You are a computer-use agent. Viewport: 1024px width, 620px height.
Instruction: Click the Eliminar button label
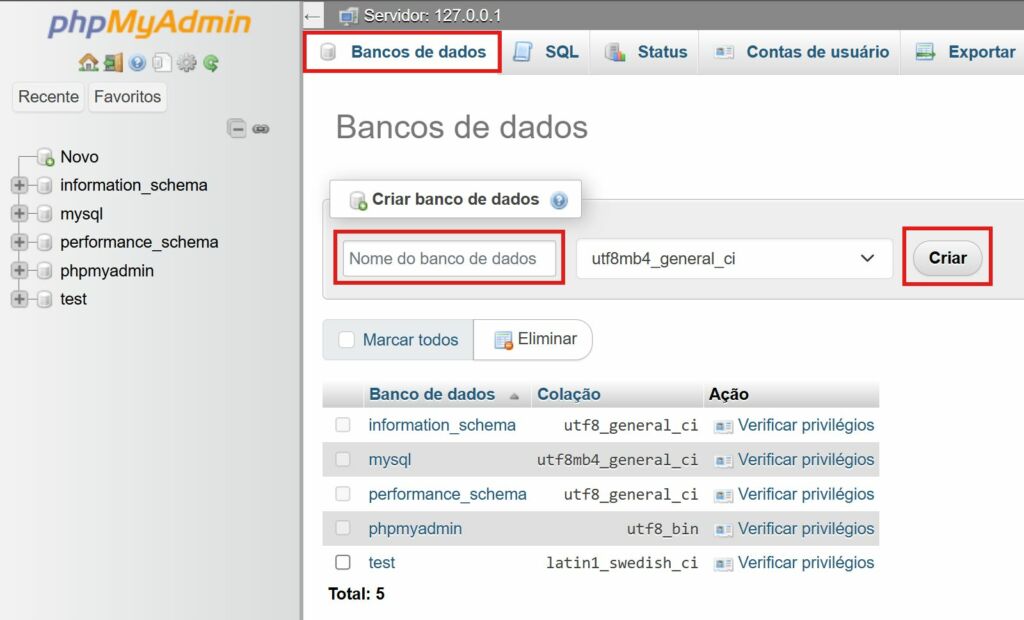[x=547, y=338]
